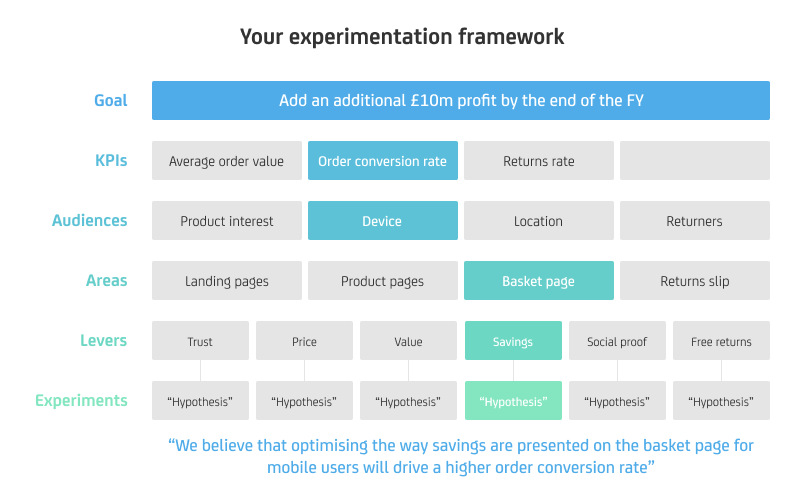Open the highlighted green Hypothesis experiment

[x=513, y=401]
